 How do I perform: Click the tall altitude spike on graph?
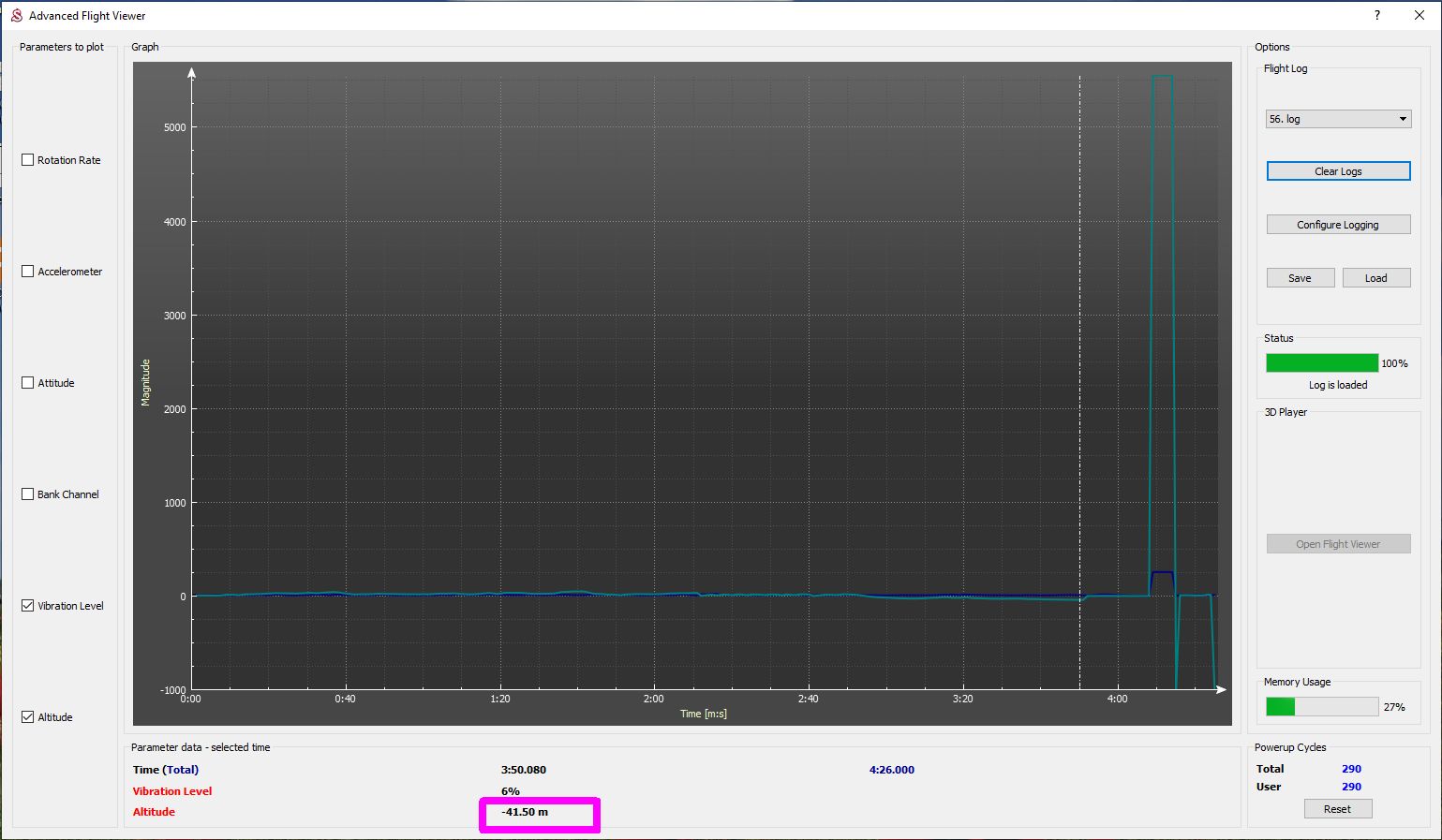pyautogui.click(x=1162, y=281)
